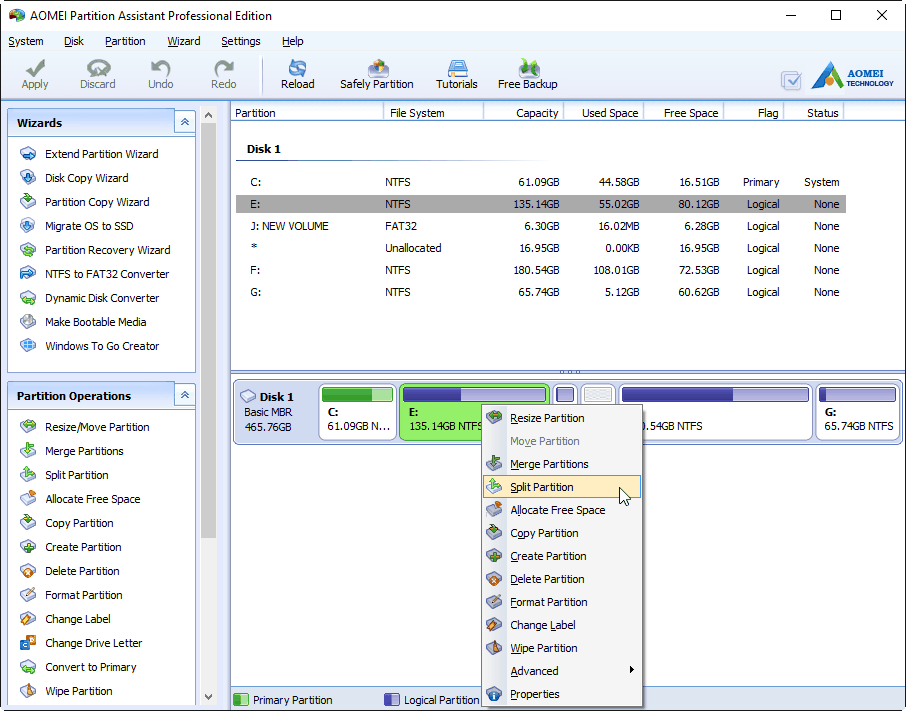This screenshot has width=906, height=711.
Task: Pick Format Partition in context menu
Action: coord(562,602)
